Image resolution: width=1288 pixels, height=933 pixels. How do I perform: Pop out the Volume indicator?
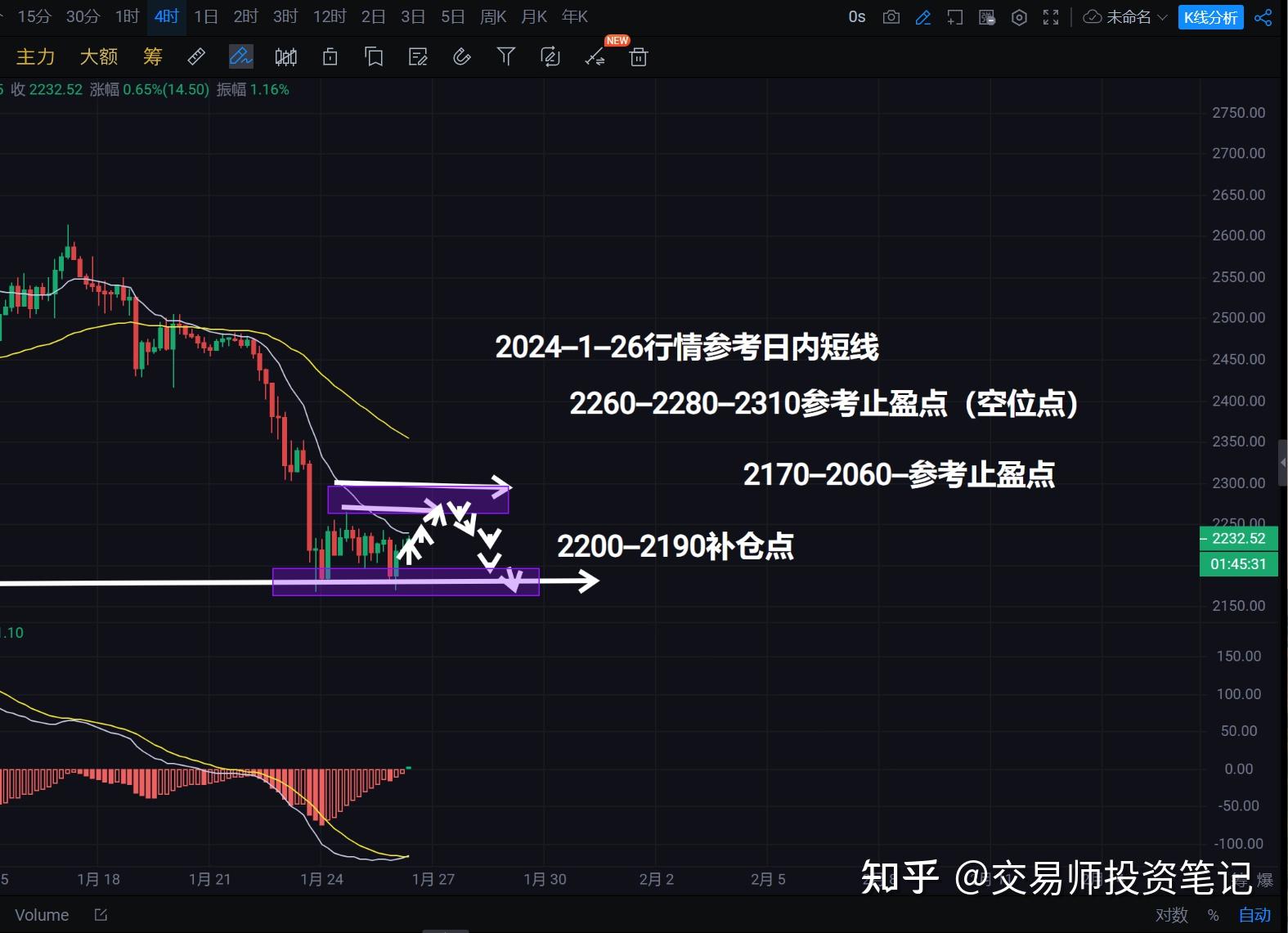(x=101, y=914)
